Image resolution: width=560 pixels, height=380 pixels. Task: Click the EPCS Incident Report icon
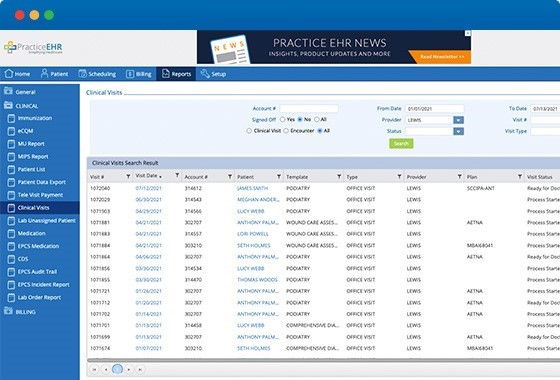11,285
